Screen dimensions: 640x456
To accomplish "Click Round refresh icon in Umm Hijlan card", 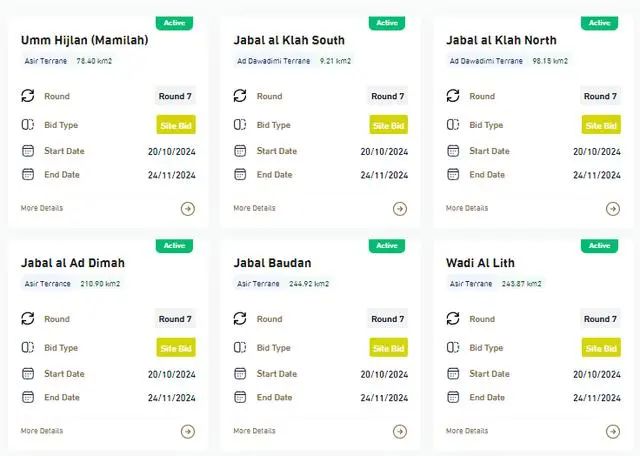I will click(28, 96).
